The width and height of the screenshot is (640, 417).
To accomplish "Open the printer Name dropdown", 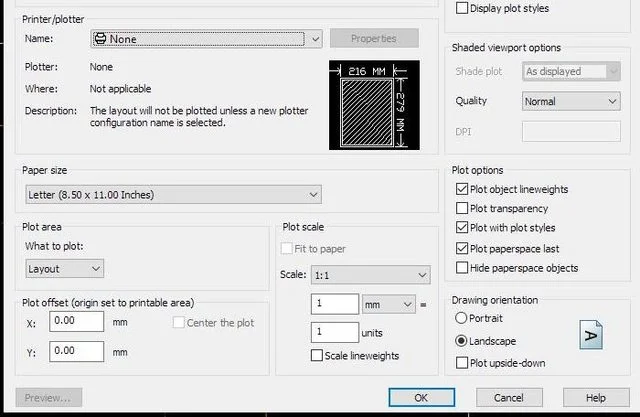I will pyautogui.click(x=207, y=39).
